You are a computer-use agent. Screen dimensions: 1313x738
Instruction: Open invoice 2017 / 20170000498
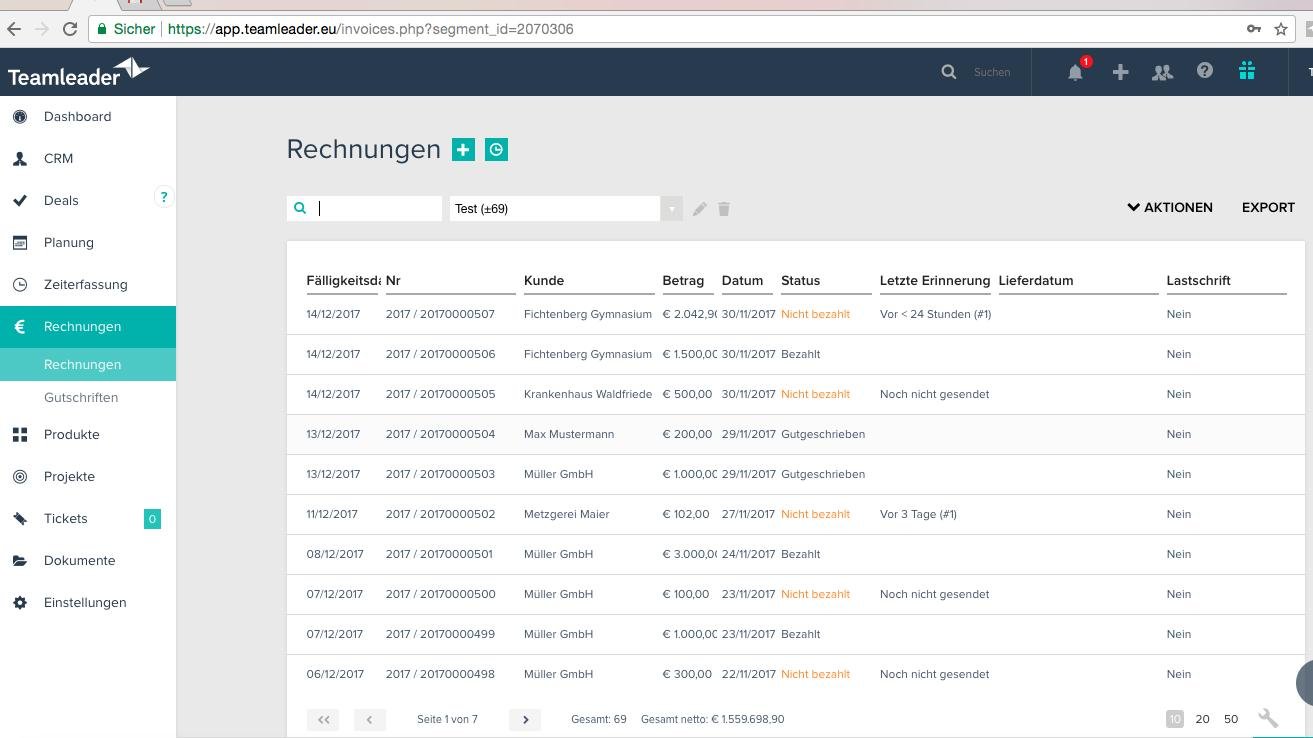pyautogui.click(x=440, y=674)
